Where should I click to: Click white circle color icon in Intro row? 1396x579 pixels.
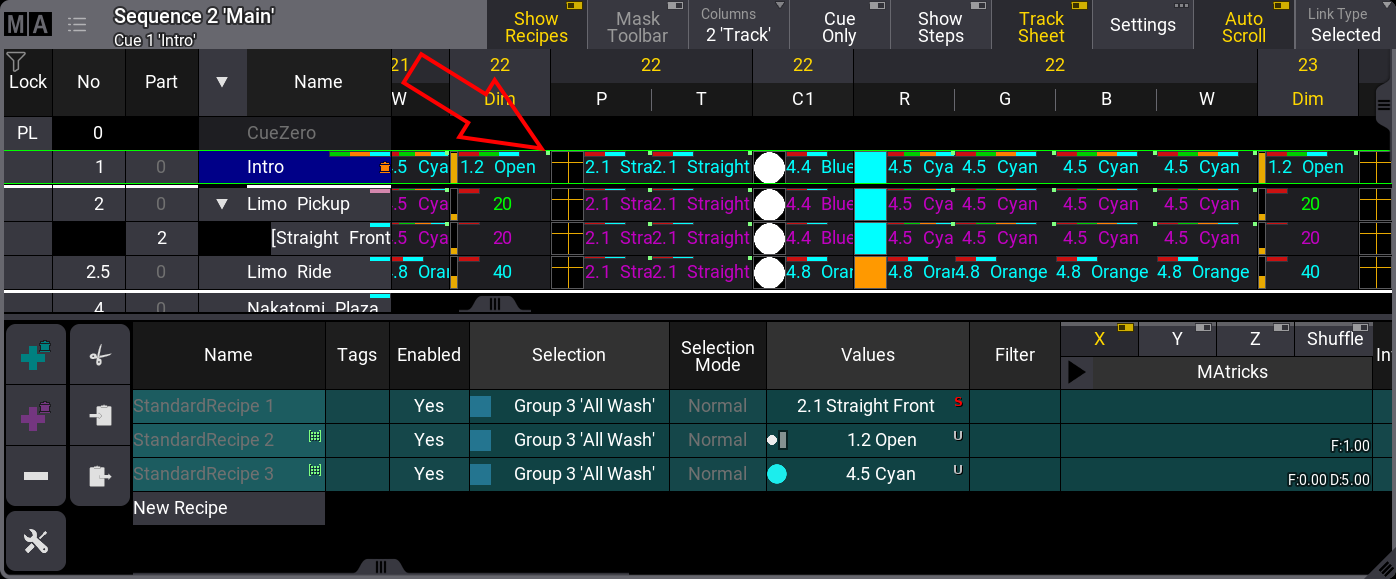pyautogui.click(x=769, y=167)
